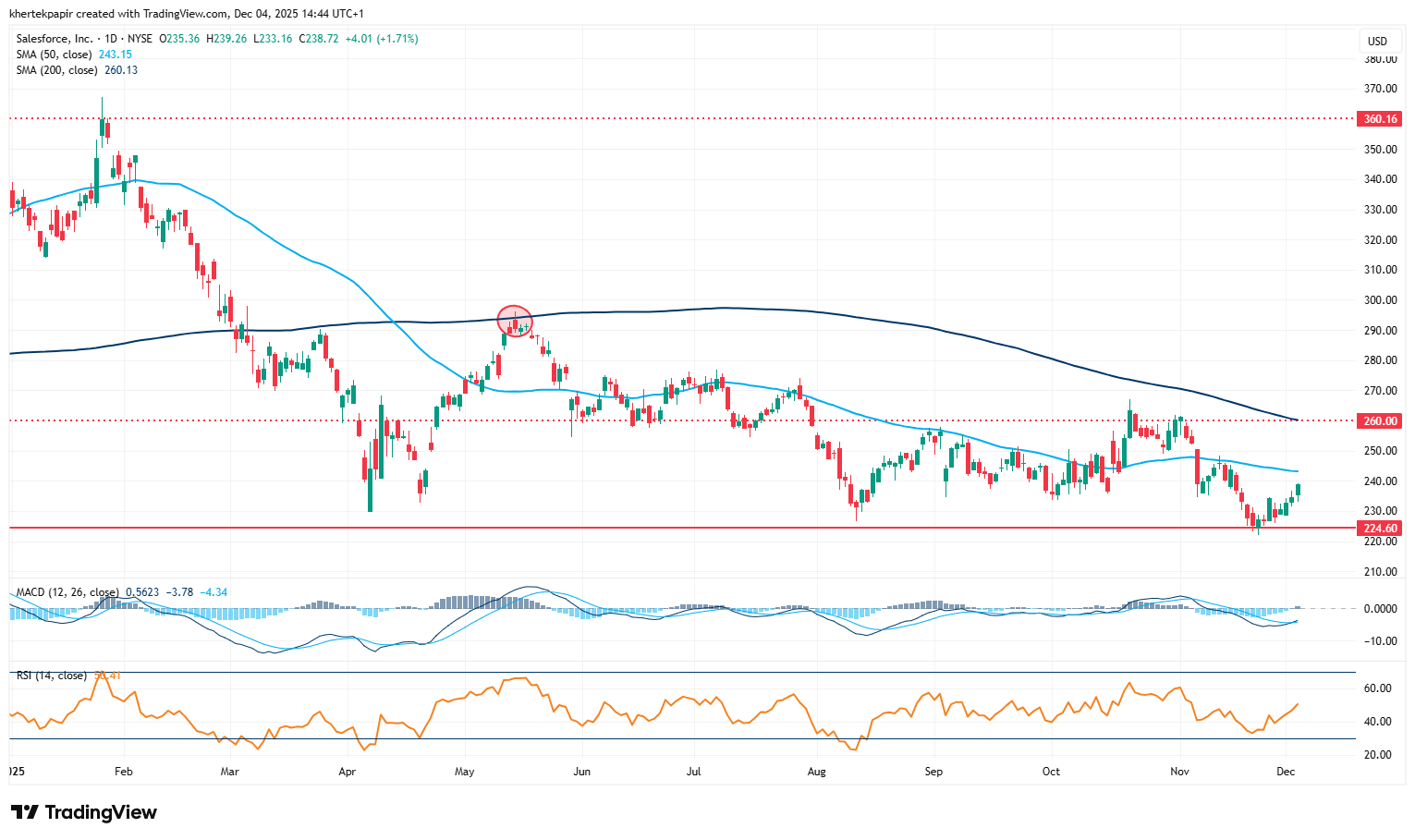
Task: Select the USD currency box
Action: [x=1377, y=42]
